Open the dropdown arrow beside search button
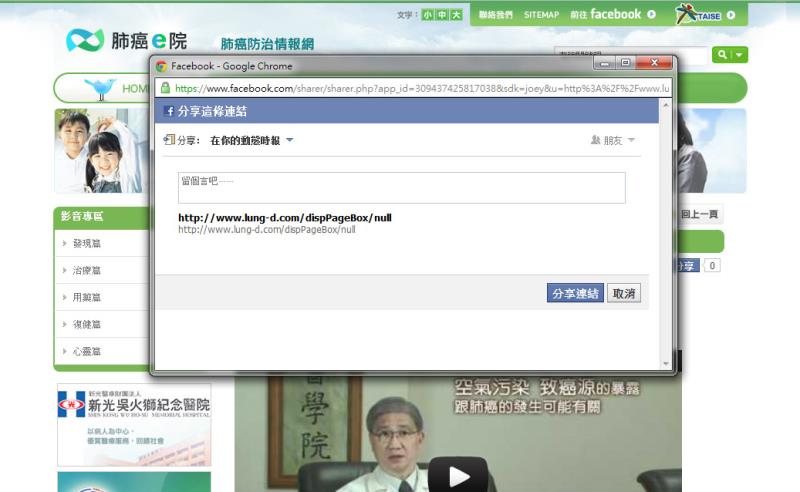This screenshot has height=492, width=800. pos(739,55)
